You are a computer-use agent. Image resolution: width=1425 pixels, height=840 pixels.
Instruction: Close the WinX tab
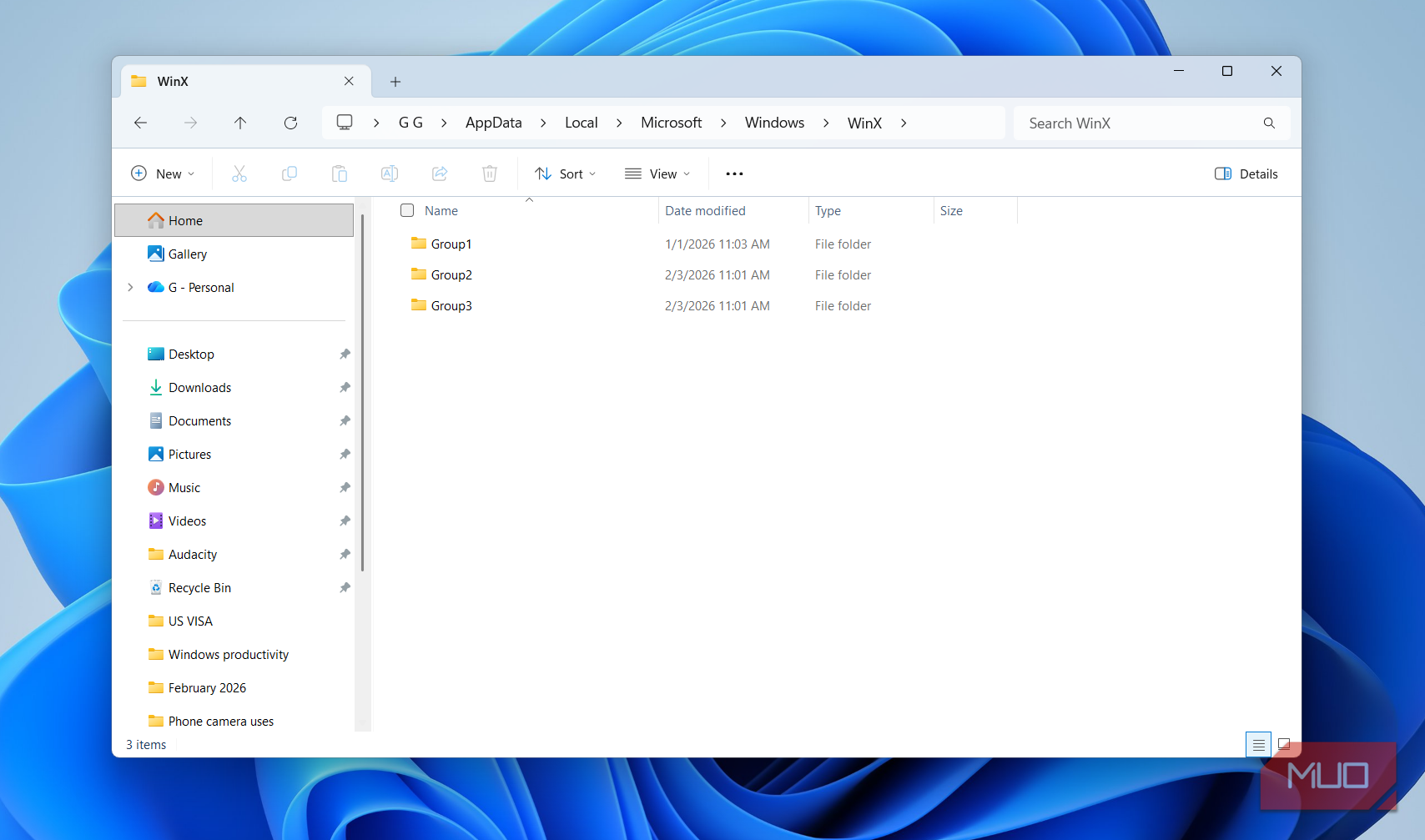coord(349,81)
